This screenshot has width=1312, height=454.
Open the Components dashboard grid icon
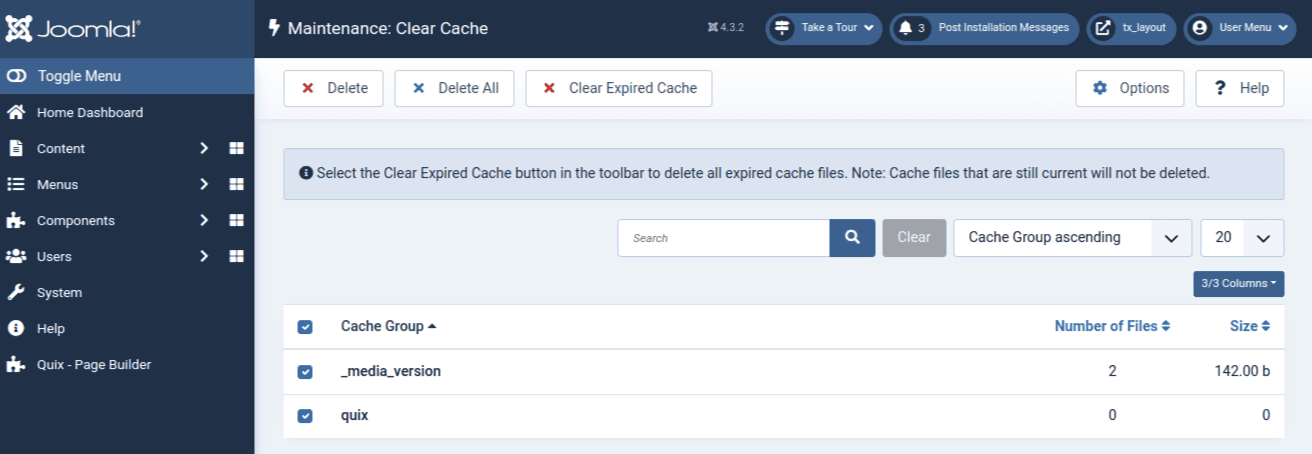(x=236, y=220)
